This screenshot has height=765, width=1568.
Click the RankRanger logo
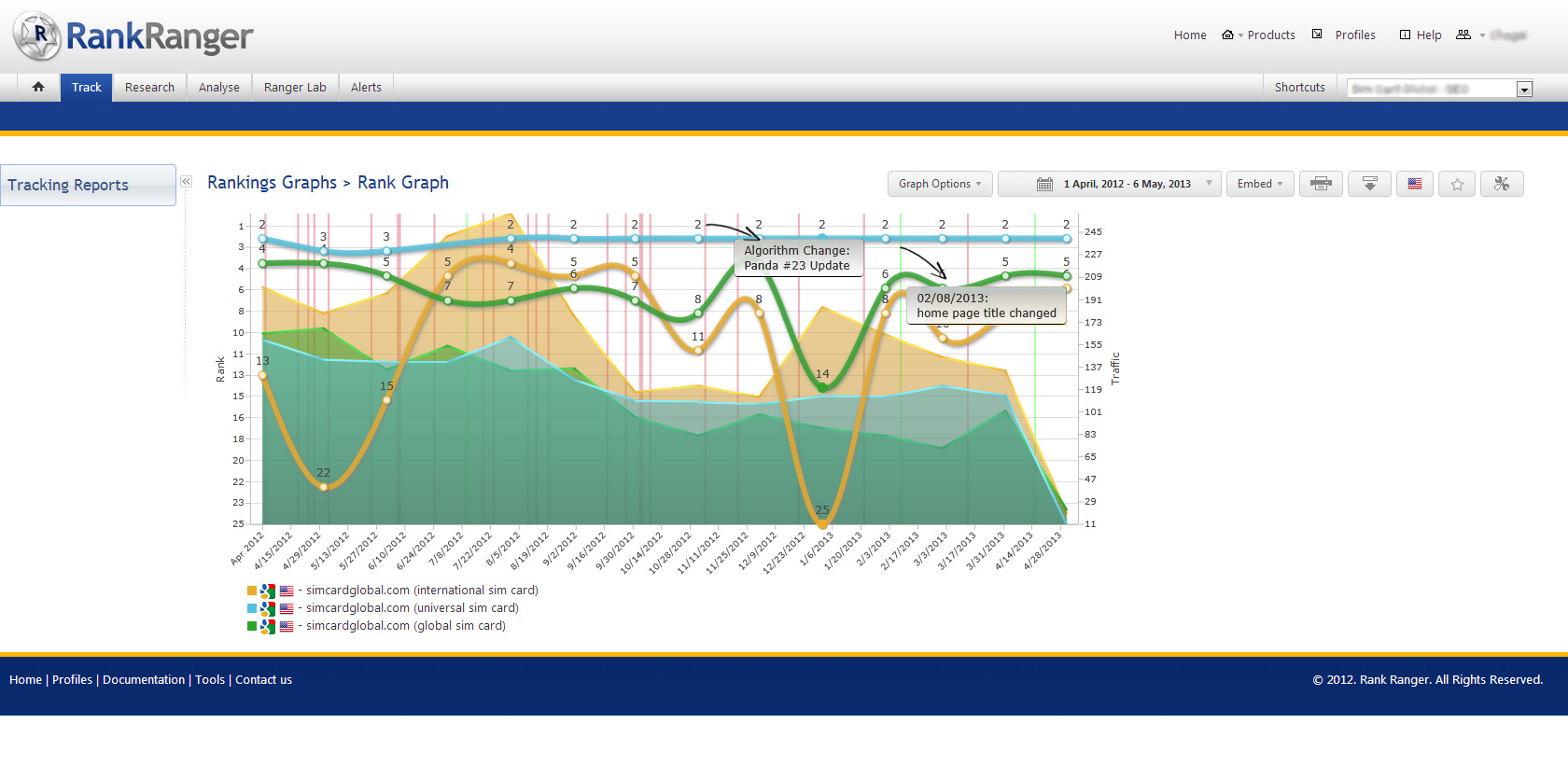[133, 36]
